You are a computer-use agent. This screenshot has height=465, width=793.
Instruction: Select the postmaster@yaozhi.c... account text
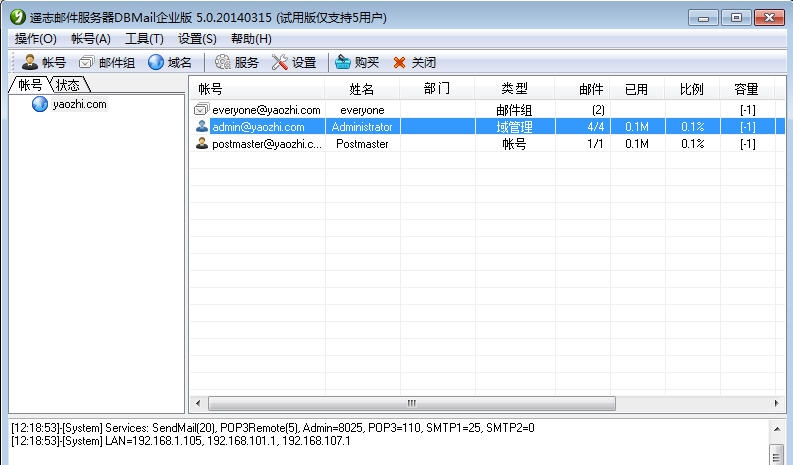tap(267, 144)
